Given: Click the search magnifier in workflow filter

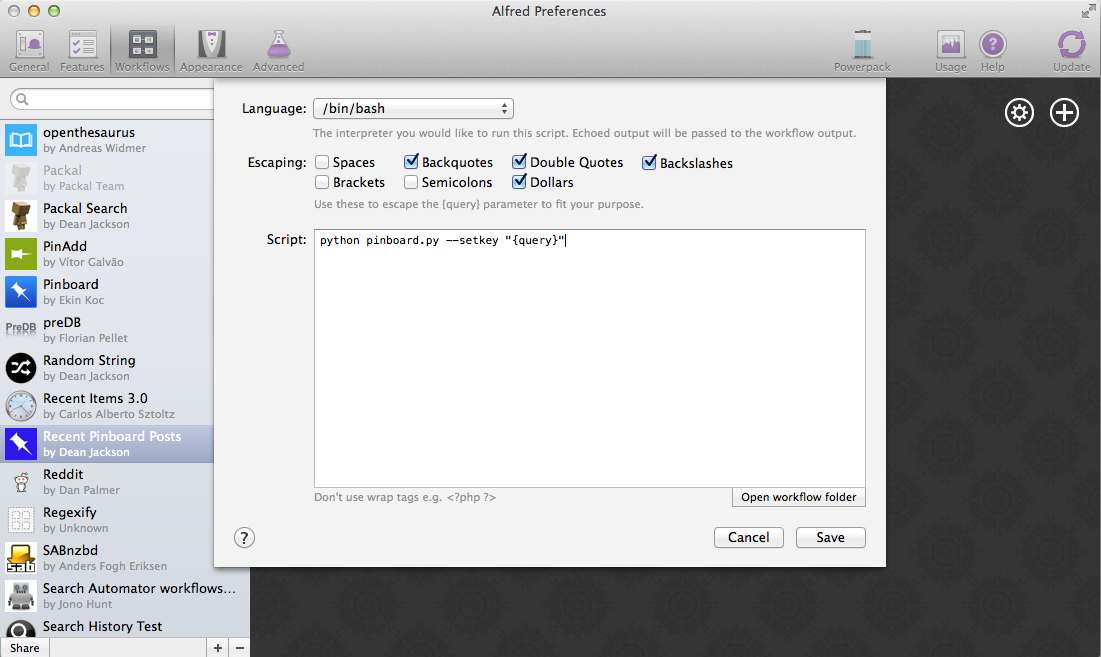Looking at the screenshot, I should pyautogui.click(x=22, y=99).
